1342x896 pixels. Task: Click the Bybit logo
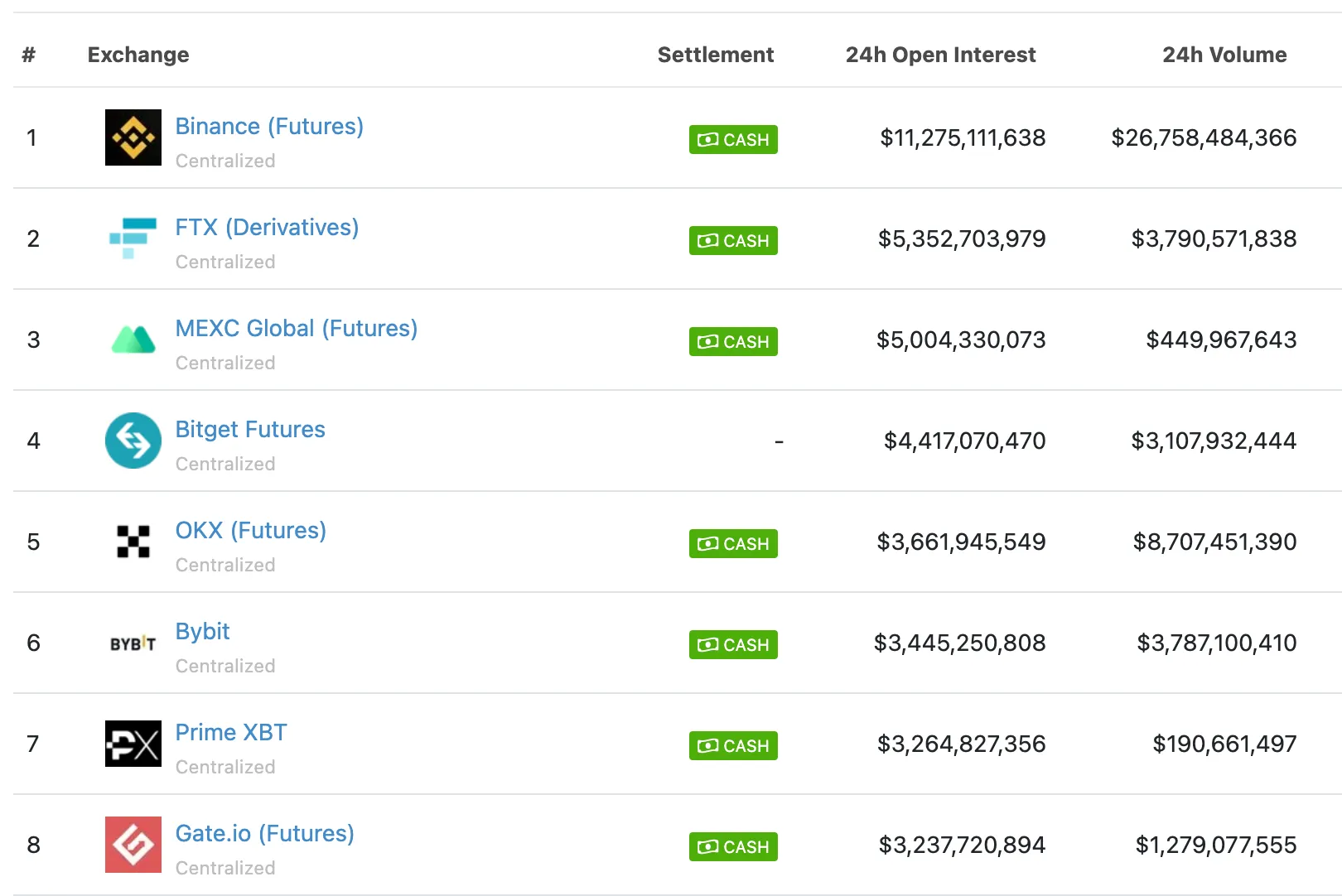(x=133, y=643)
